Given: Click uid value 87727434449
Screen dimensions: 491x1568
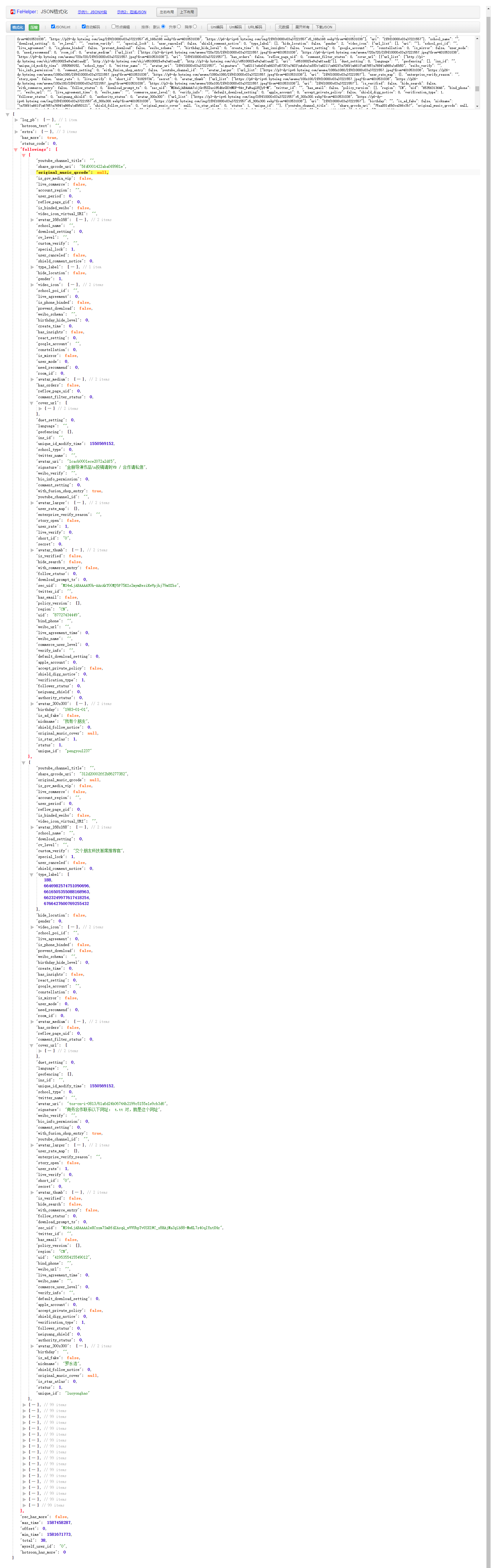Looking at the screenshot, I should [x=66, y=615].
